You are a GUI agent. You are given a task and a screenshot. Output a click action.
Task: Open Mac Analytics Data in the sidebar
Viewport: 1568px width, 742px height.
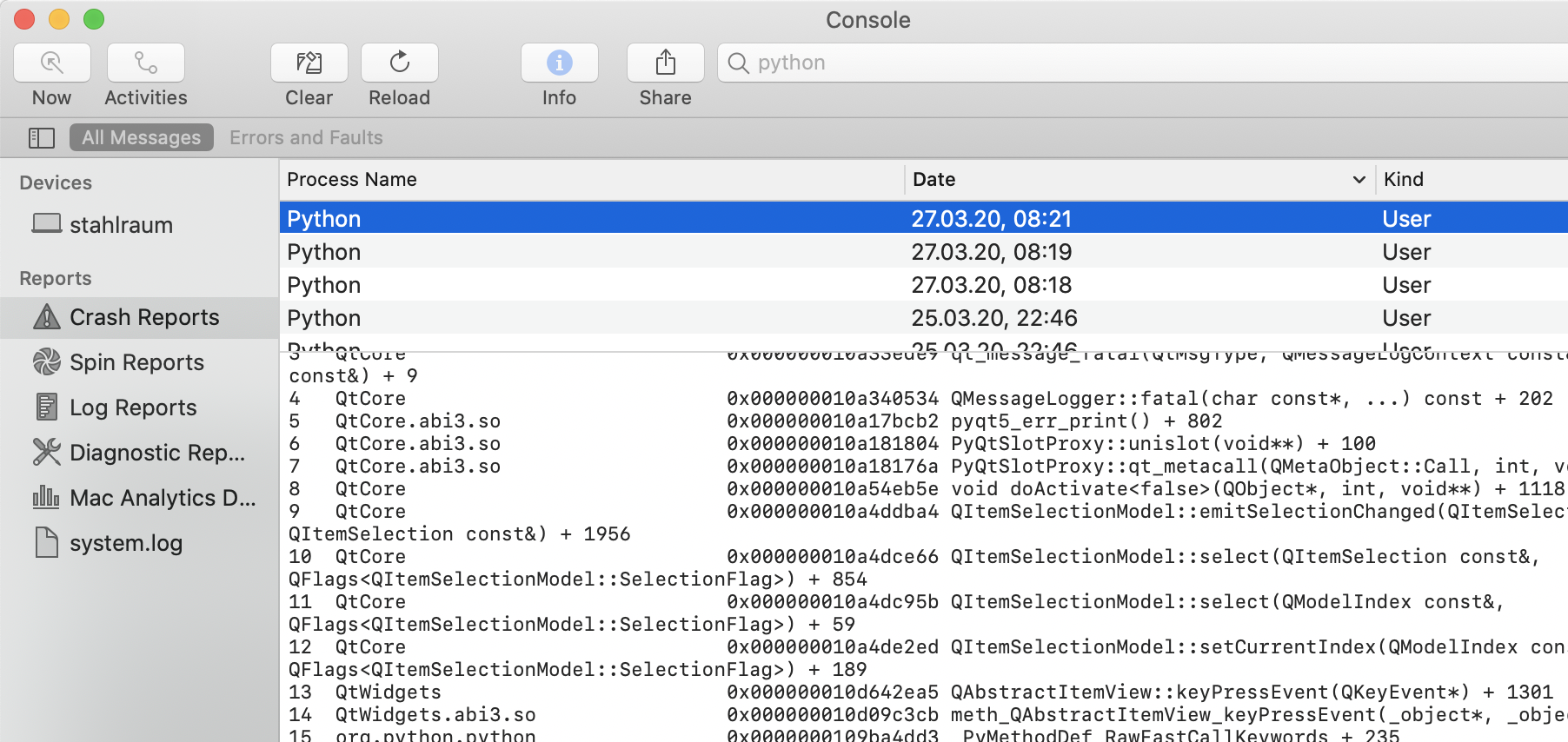pyautogui.click(x=139, y=498)
